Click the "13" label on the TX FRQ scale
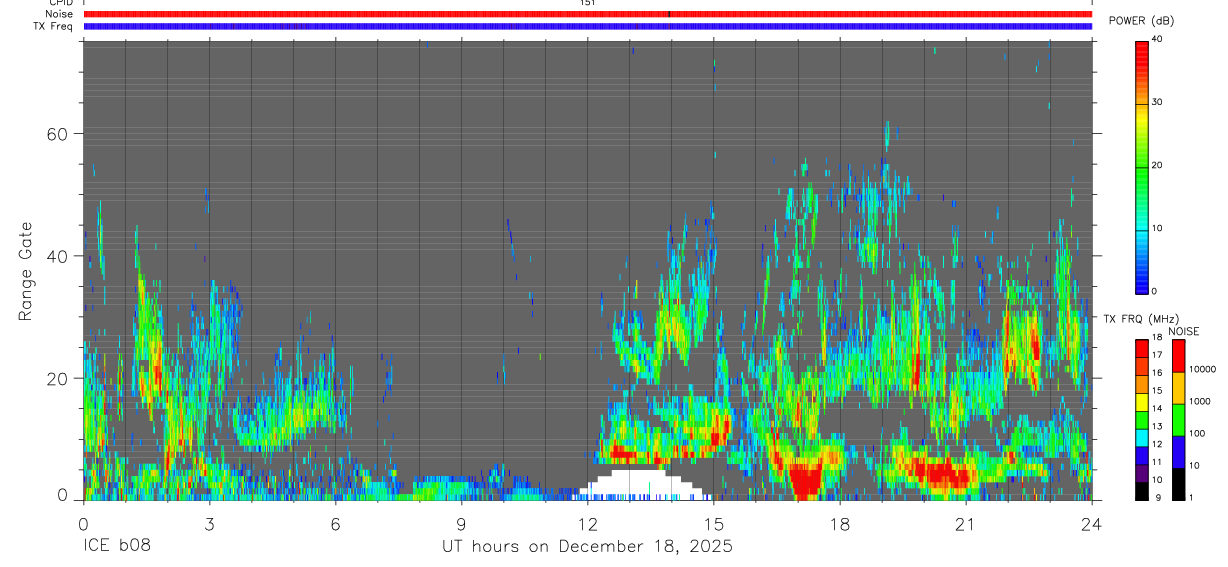The width and height of the screenshot is (1228, 567). click(1157, 426)
